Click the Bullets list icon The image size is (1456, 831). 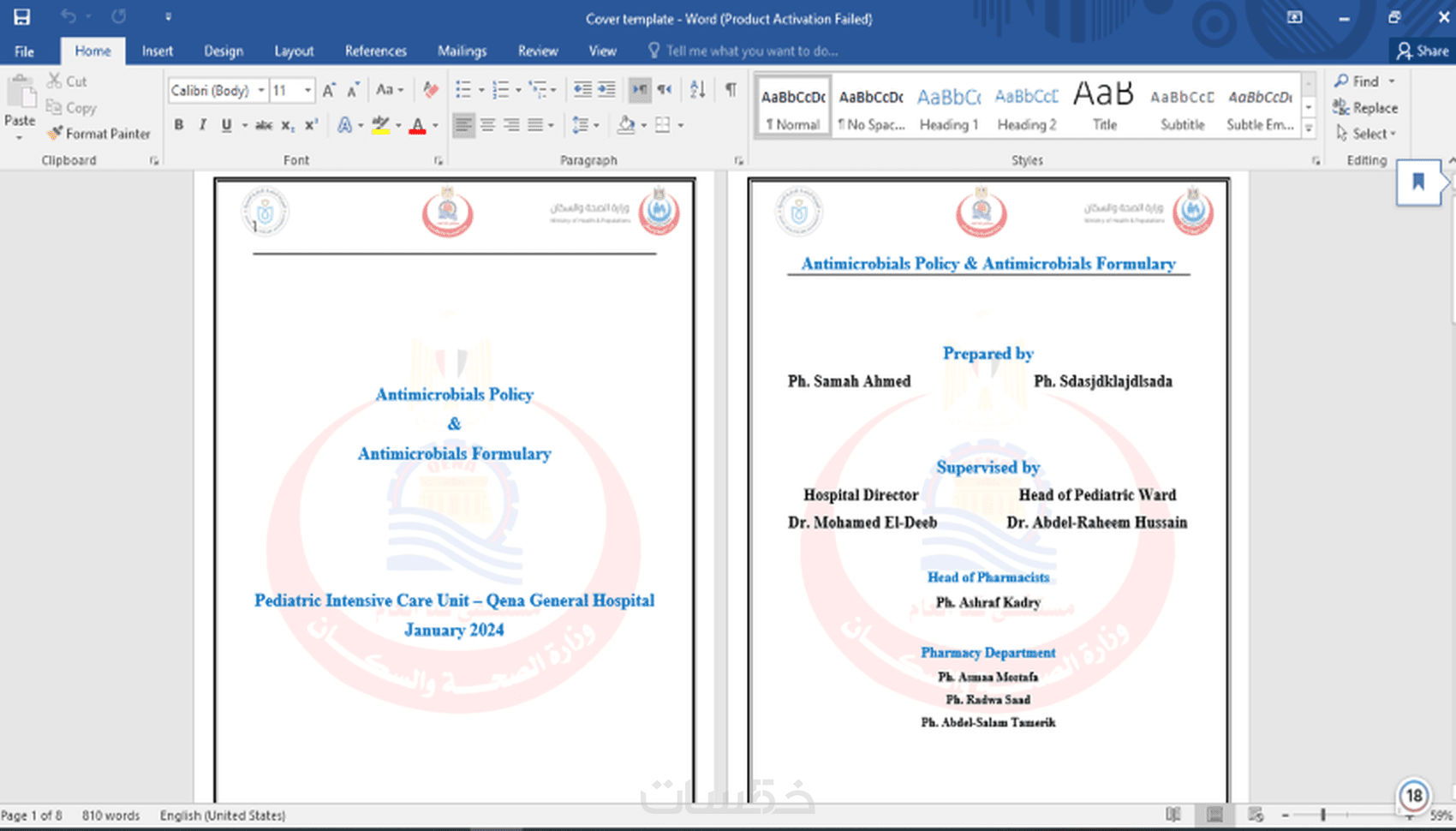pos(463,90)
